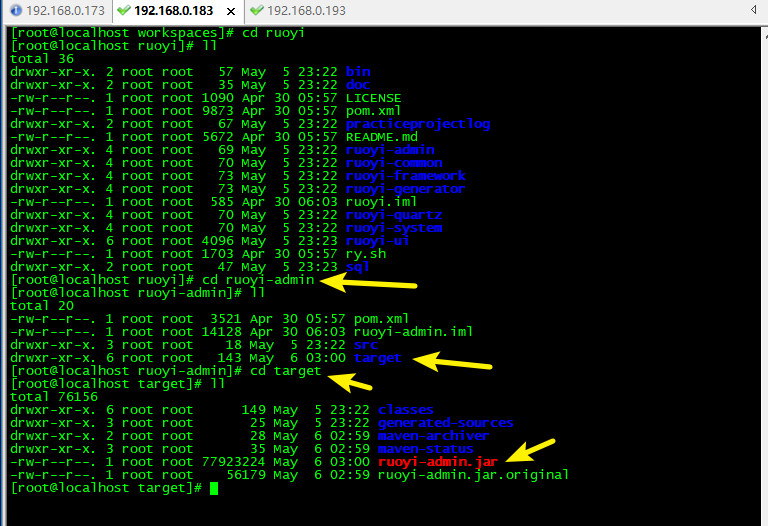The image size is (768, 526).
Task: Click the green terminal cursor at prompt
Action: 214,488
